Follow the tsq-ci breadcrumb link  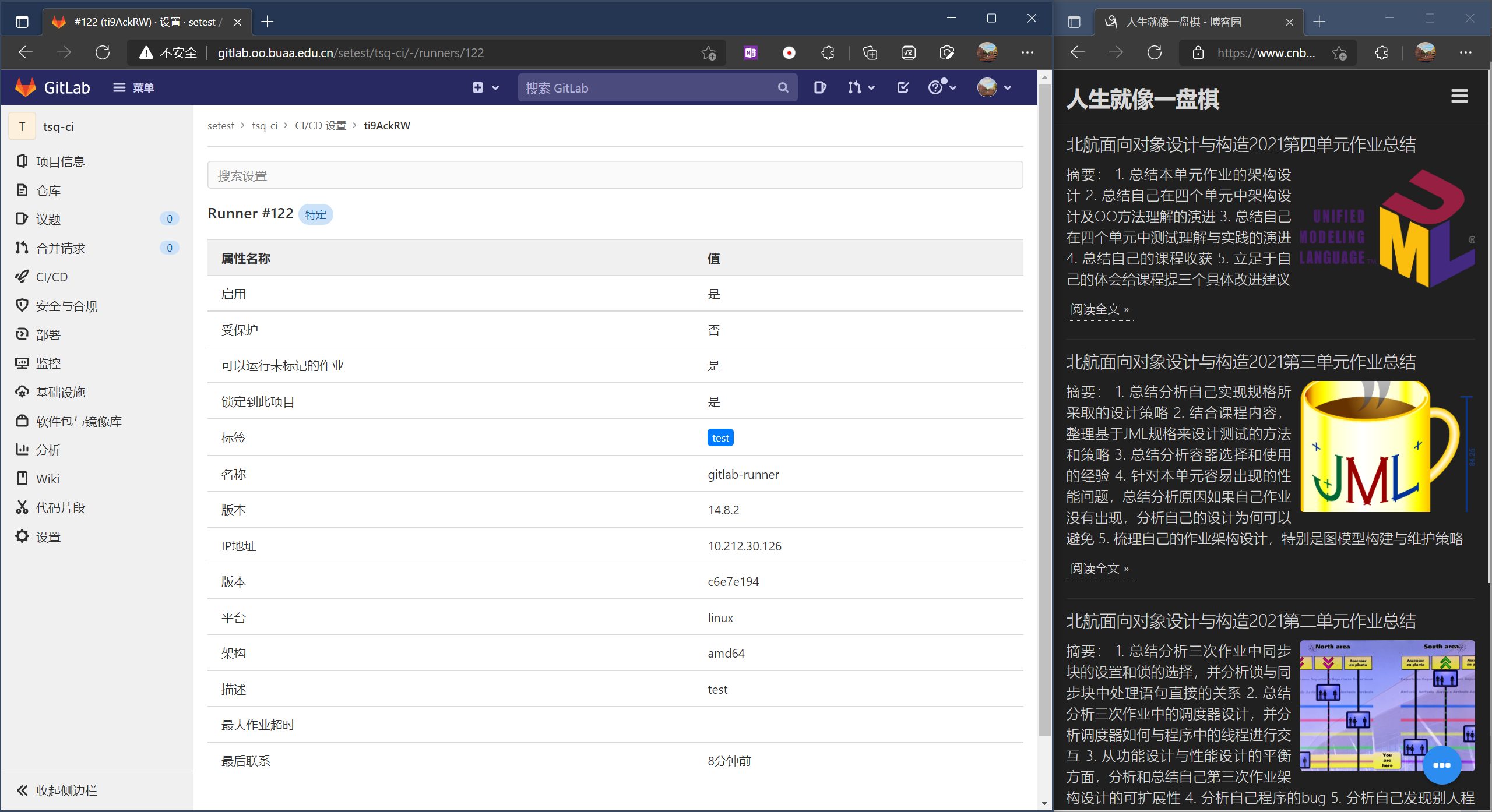point(265,126)
